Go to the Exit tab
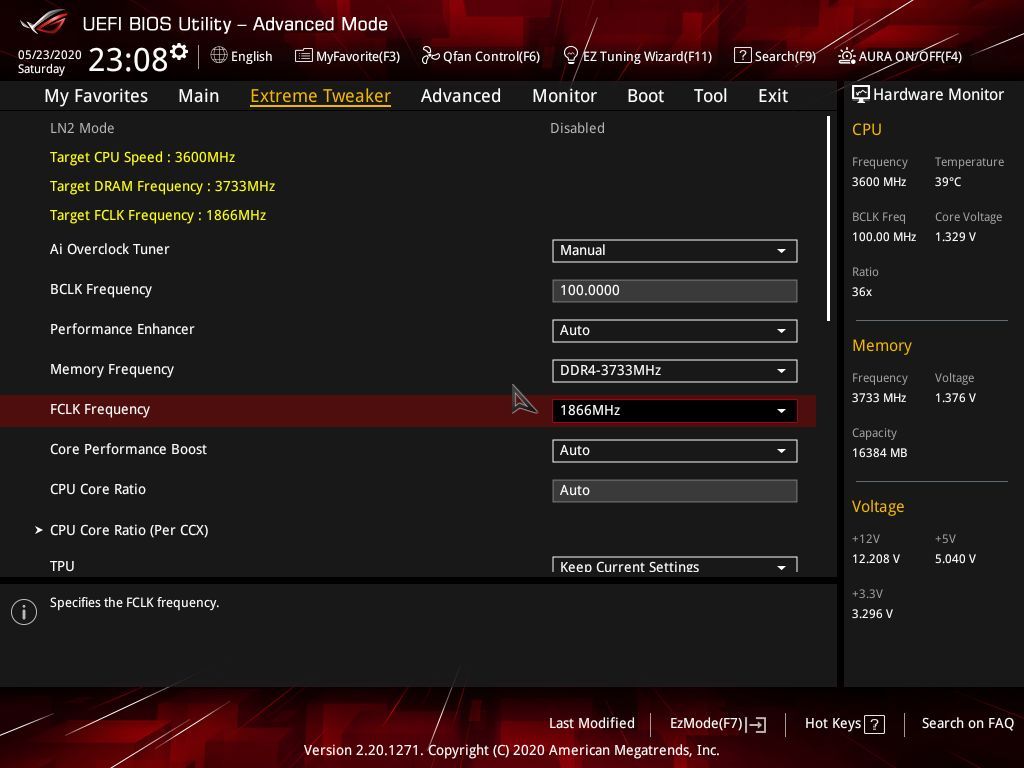The width and height of the screenshot is (1024, 768). (x=773, y=96)
